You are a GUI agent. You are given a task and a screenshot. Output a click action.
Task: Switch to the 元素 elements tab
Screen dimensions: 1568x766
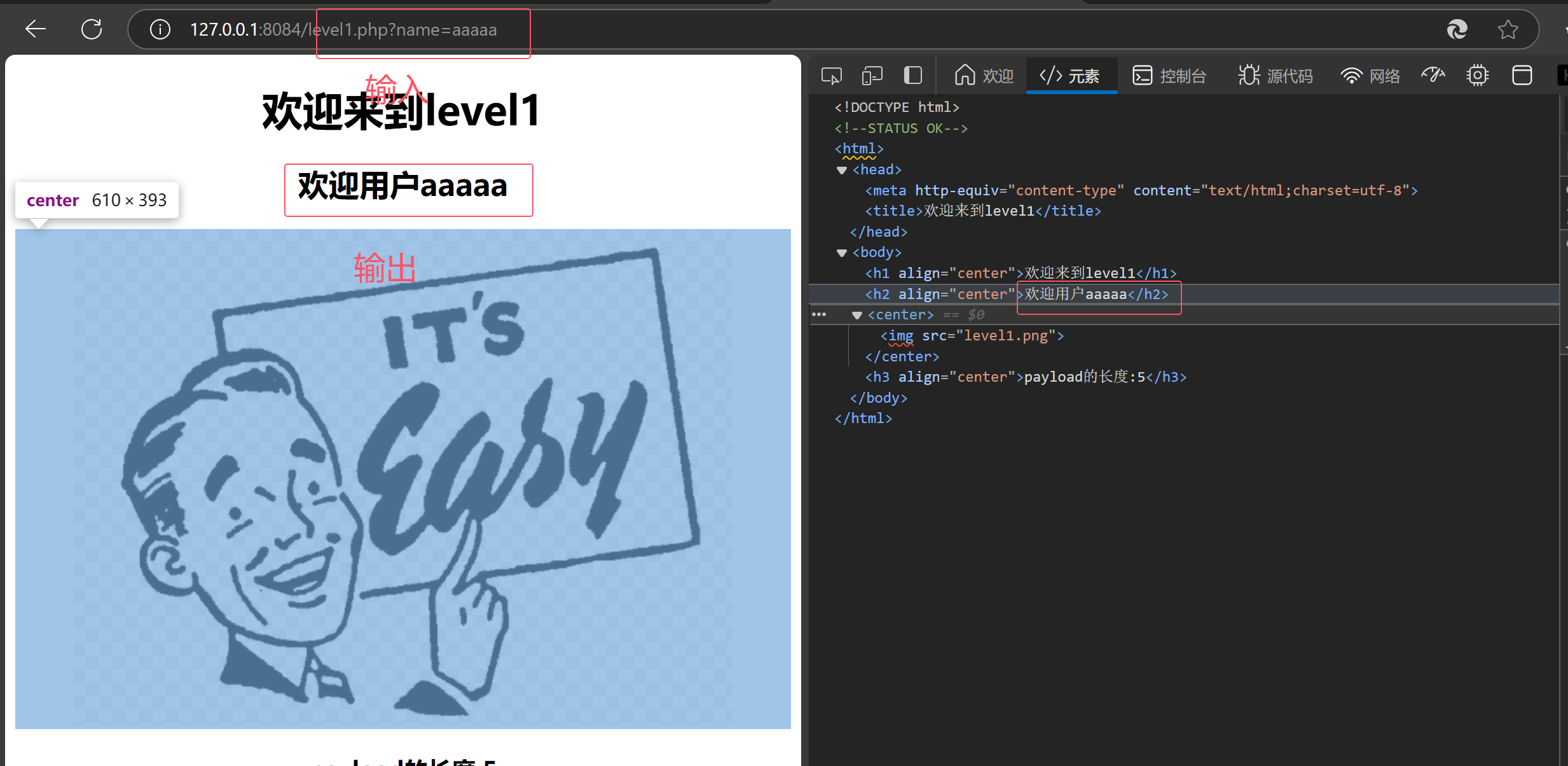1071,76
